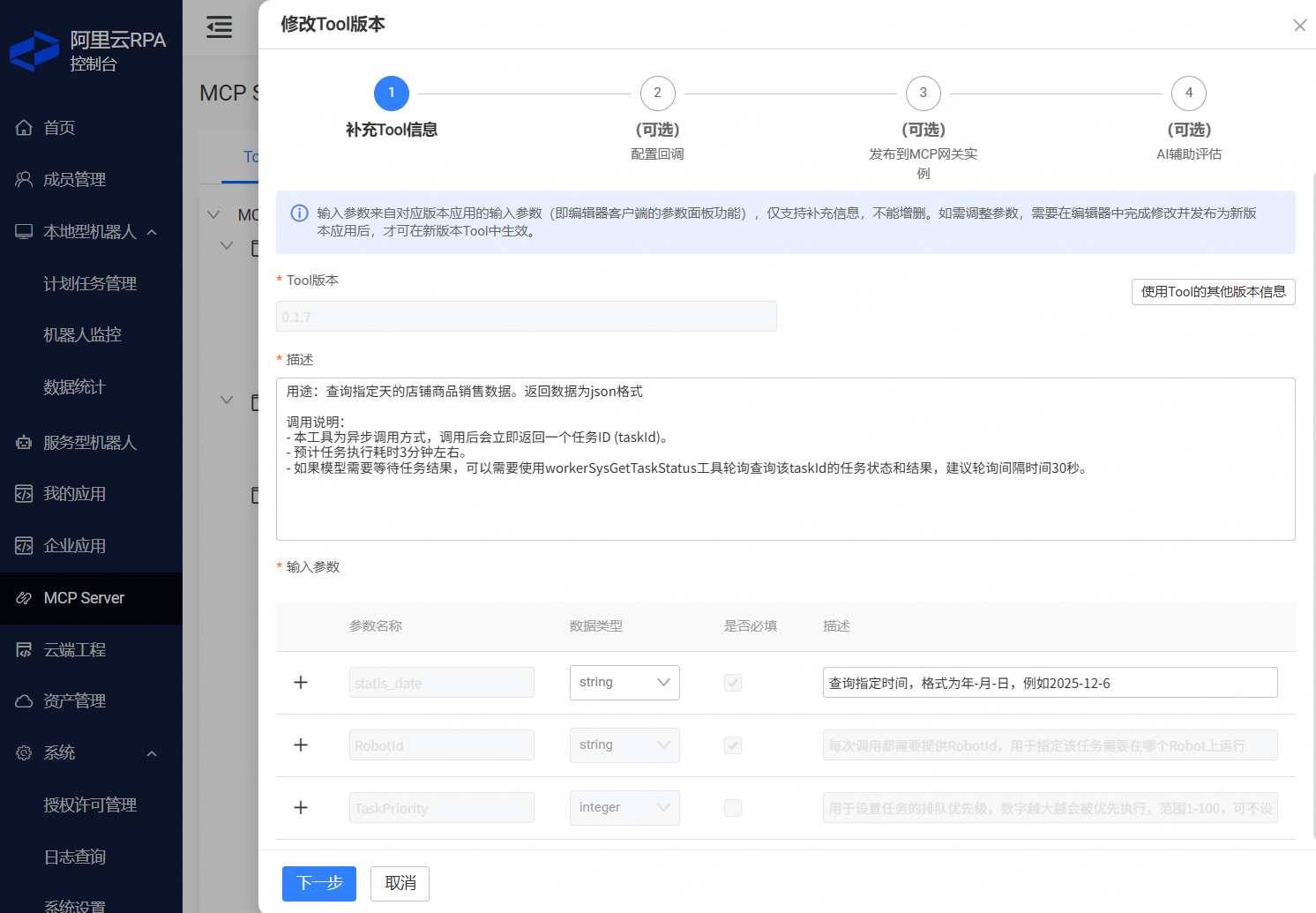Click step 3 circle 发布到MCP网关实例
The width and height of the screenshot is (1316, 913).
[923, 94]
